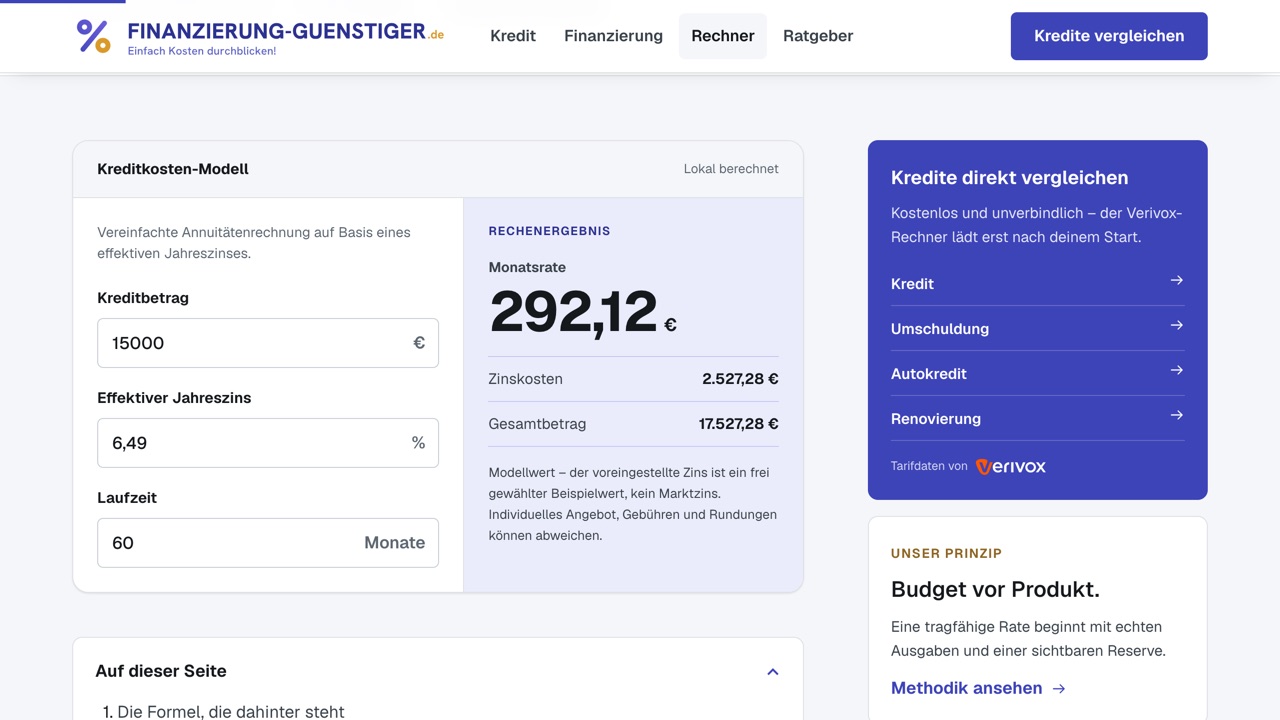The height and width of the screenshot is (720, 1280).
Task: Open the Ratgeber menu
Action: [818, 36]
